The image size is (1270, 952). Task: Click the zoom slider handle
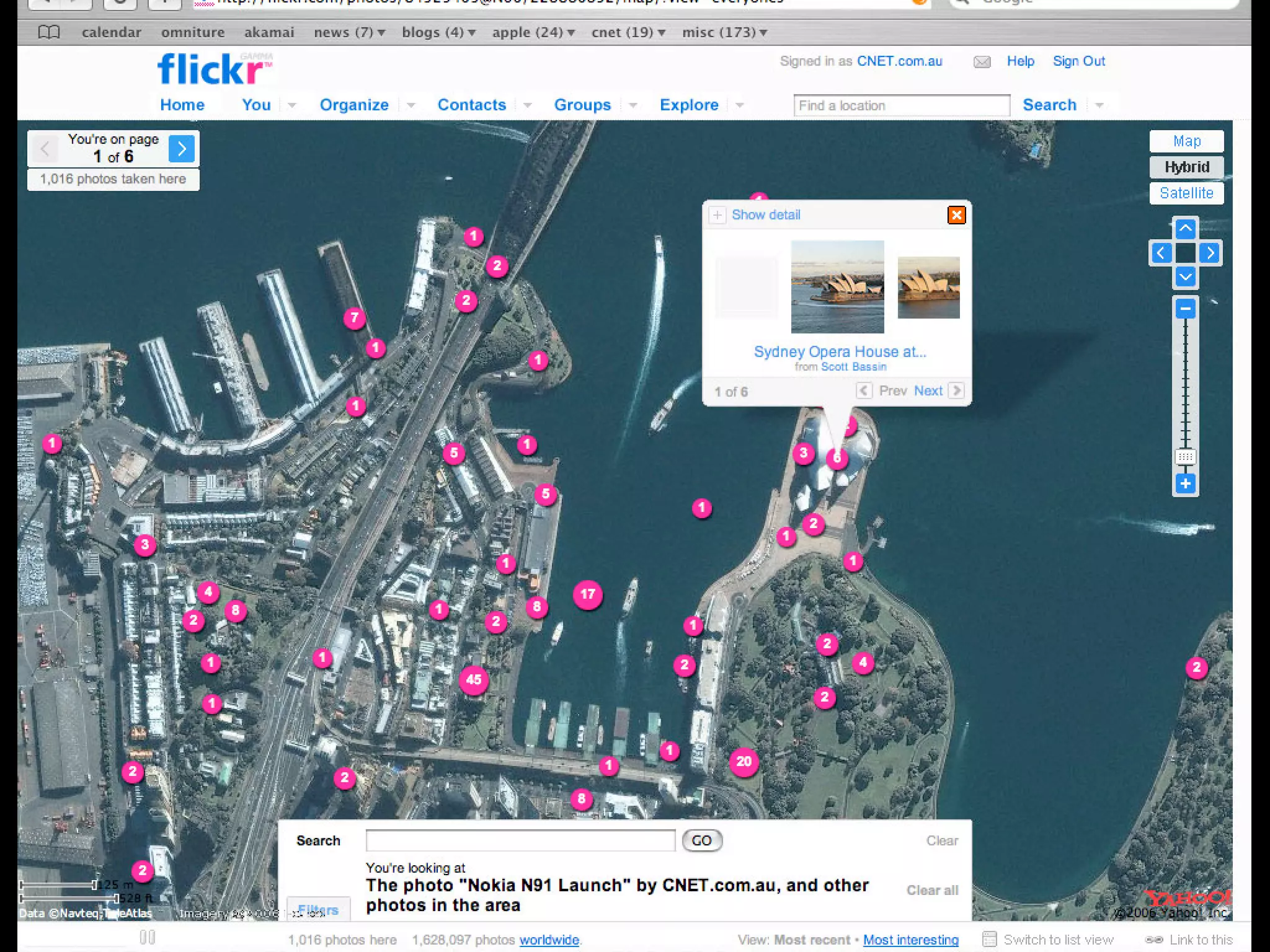pos(1185,457)
